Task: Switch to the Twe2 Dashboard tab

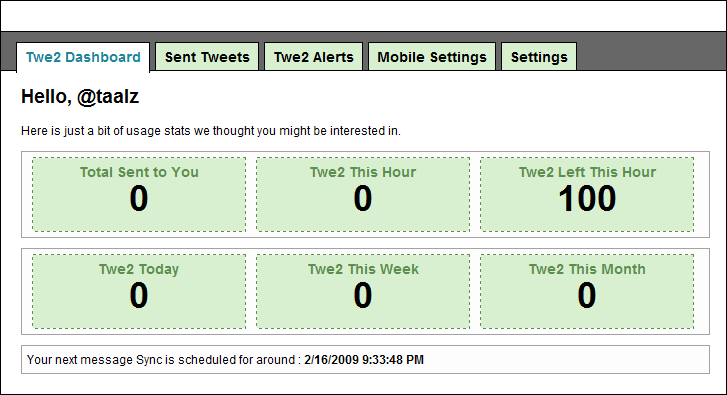Action: tap(83, 57)
